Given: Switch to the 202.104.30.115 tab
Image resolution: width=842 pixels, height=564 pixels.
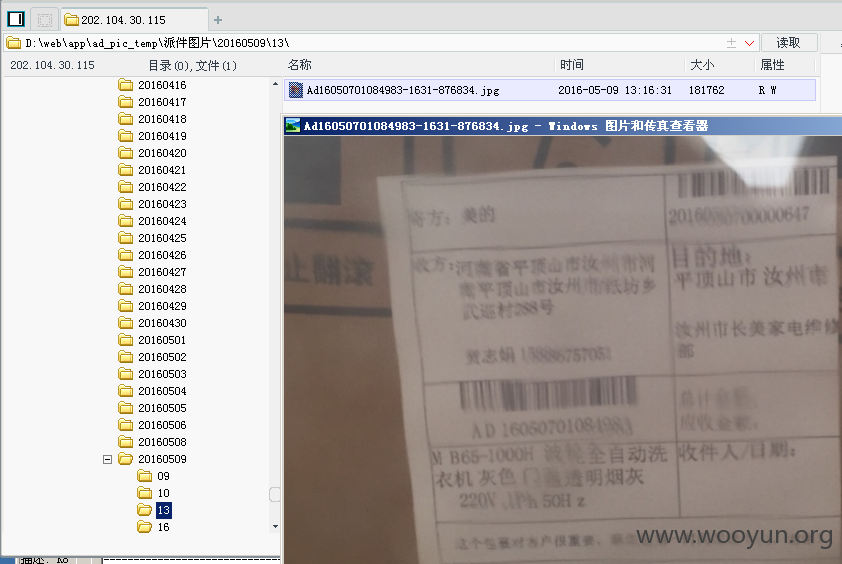Looking at the screenshot, I should (x=134, y=20).
